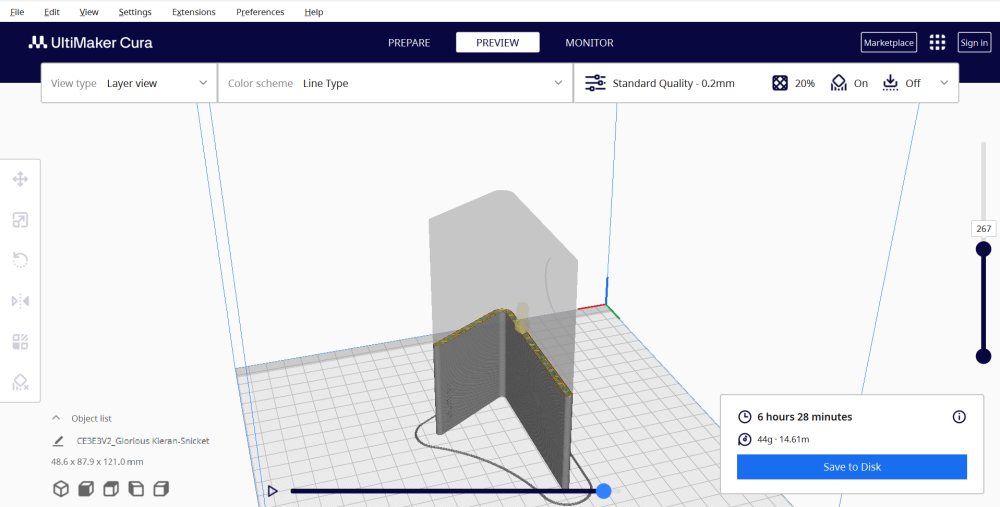Switch to top view cube icon
This screenshot has width=1000, height=507.
[x=111, y=489]
